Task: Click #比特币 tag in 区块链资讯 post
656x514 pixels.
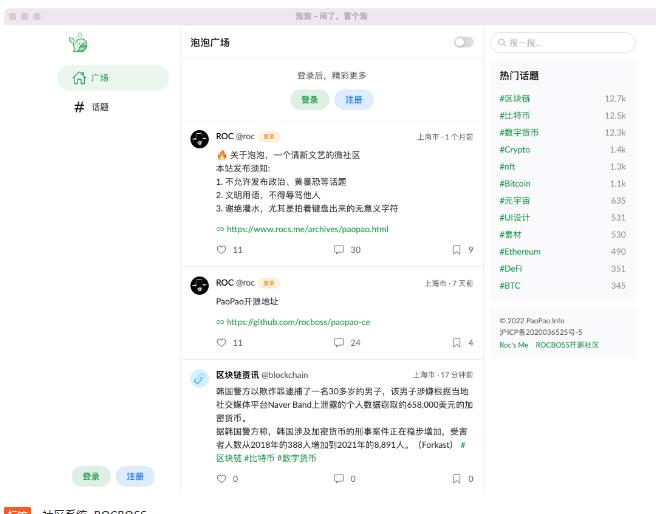Action: (259, 458)
